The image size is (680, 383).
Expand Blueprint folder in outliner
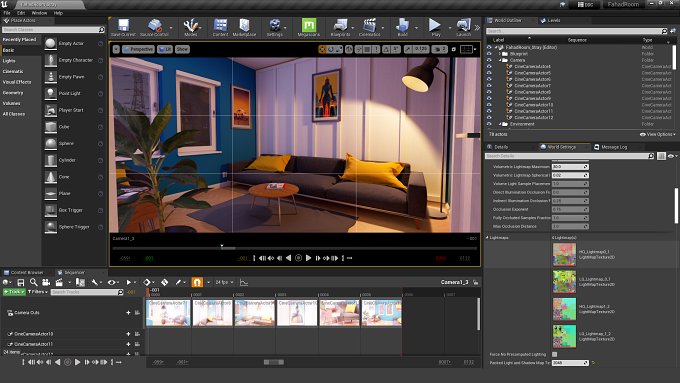coord(500,54)
